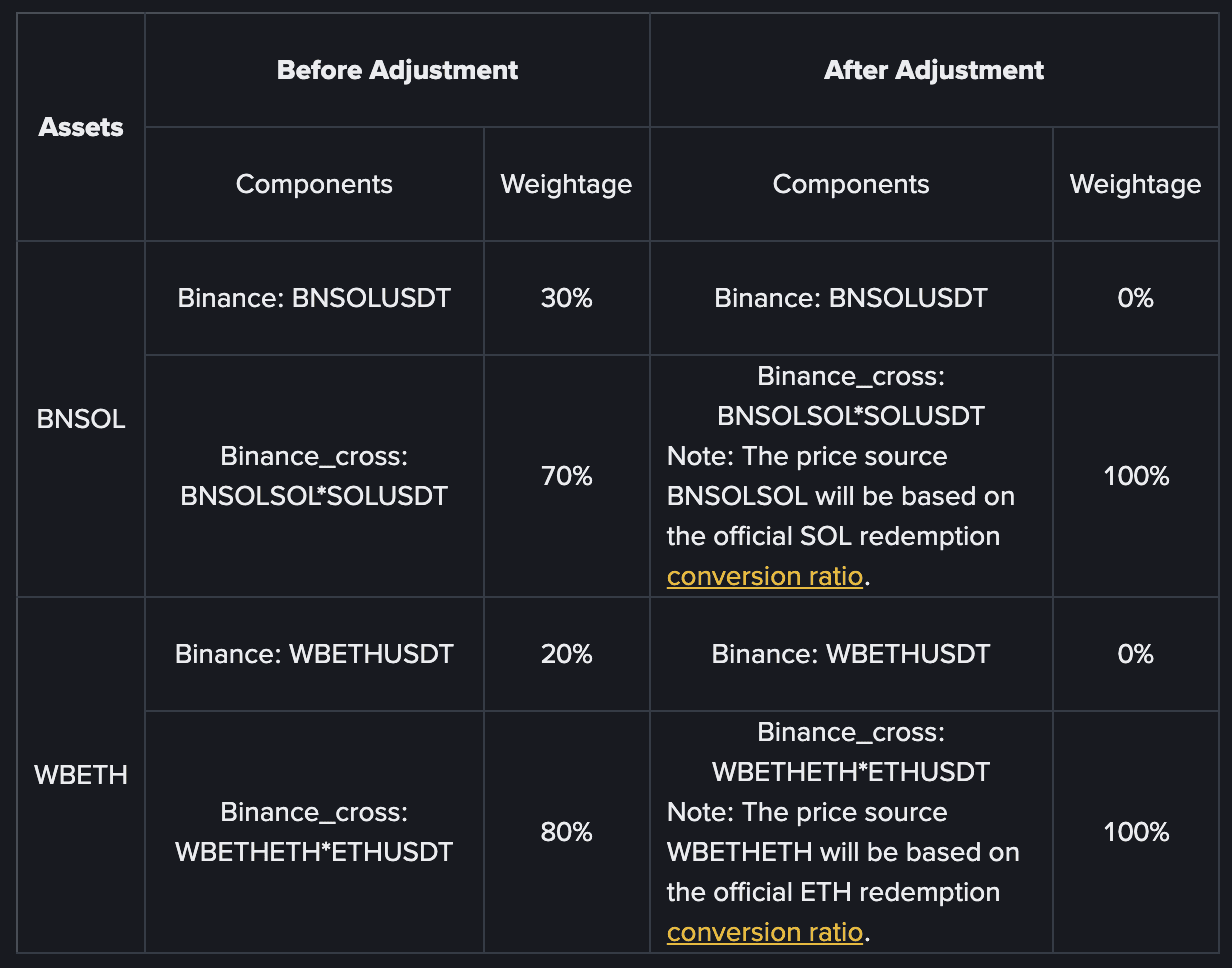The height and width of the screenshot is (968, 1232).
Task: Open the SOL redemption conversion ratio link
Action: 764,577
